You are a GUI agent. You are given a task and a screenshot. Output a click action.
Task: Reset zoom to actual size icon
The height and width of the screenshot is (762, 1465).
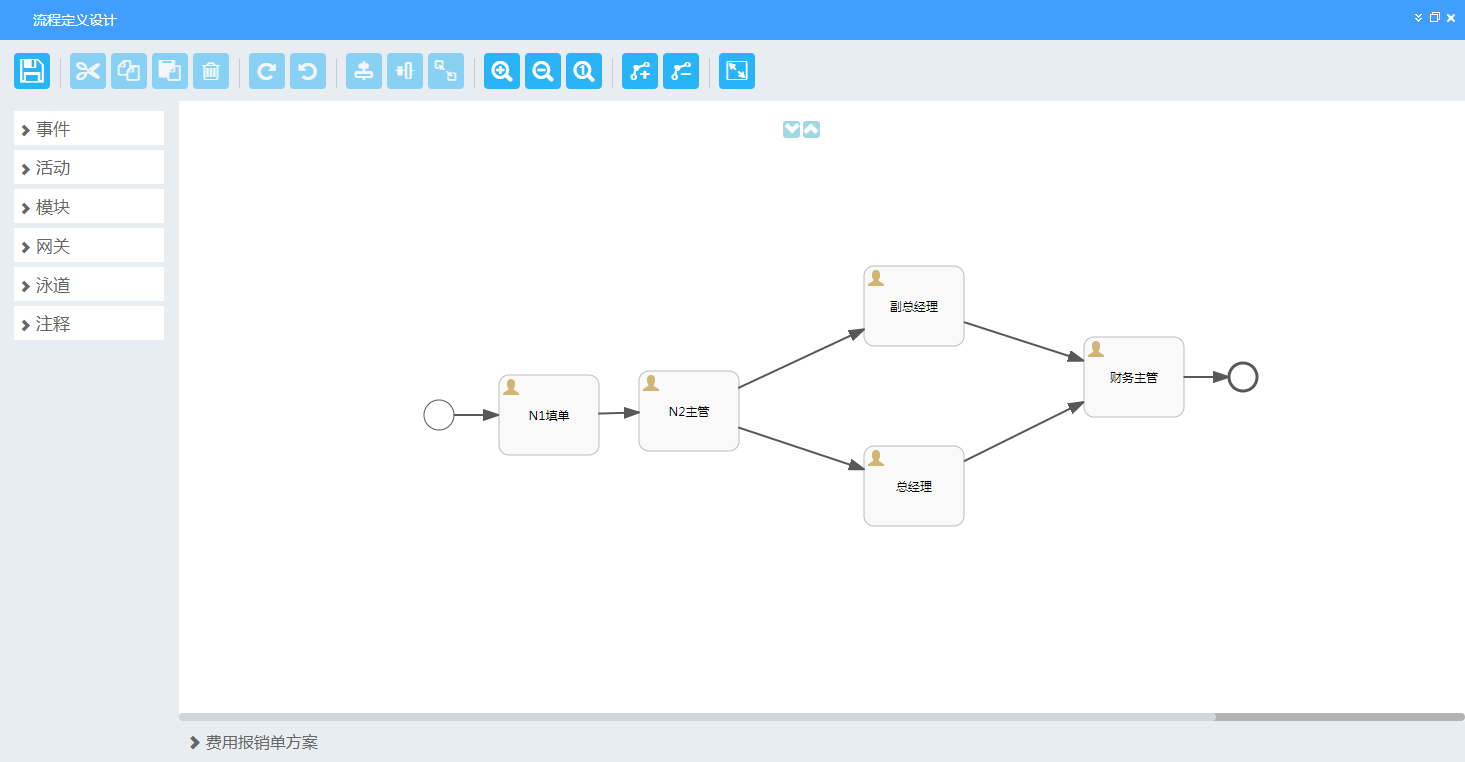584,71
